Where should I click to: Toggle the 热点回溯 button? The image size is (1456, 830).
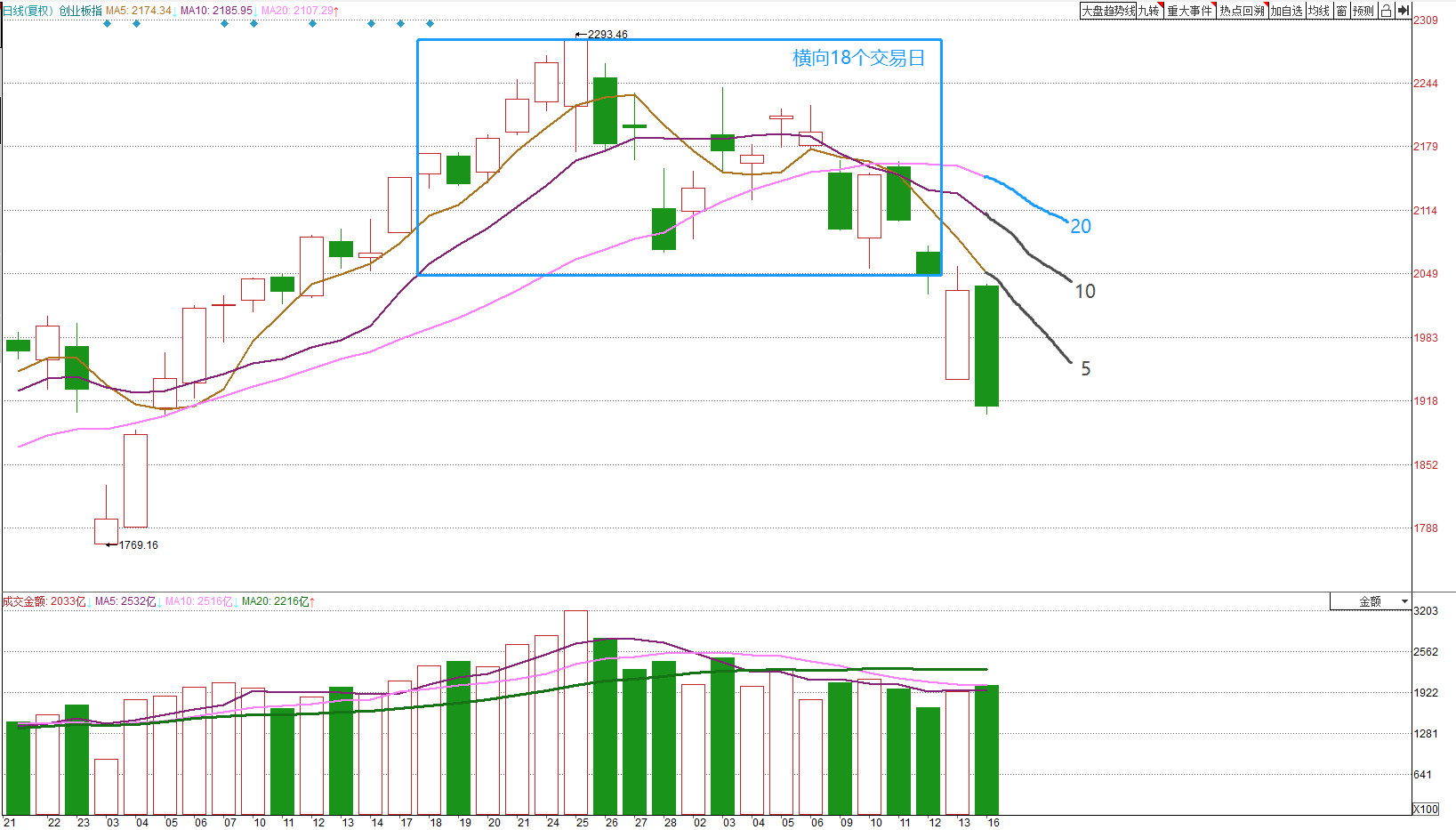pyautogui.click(x=1243, y=11)
